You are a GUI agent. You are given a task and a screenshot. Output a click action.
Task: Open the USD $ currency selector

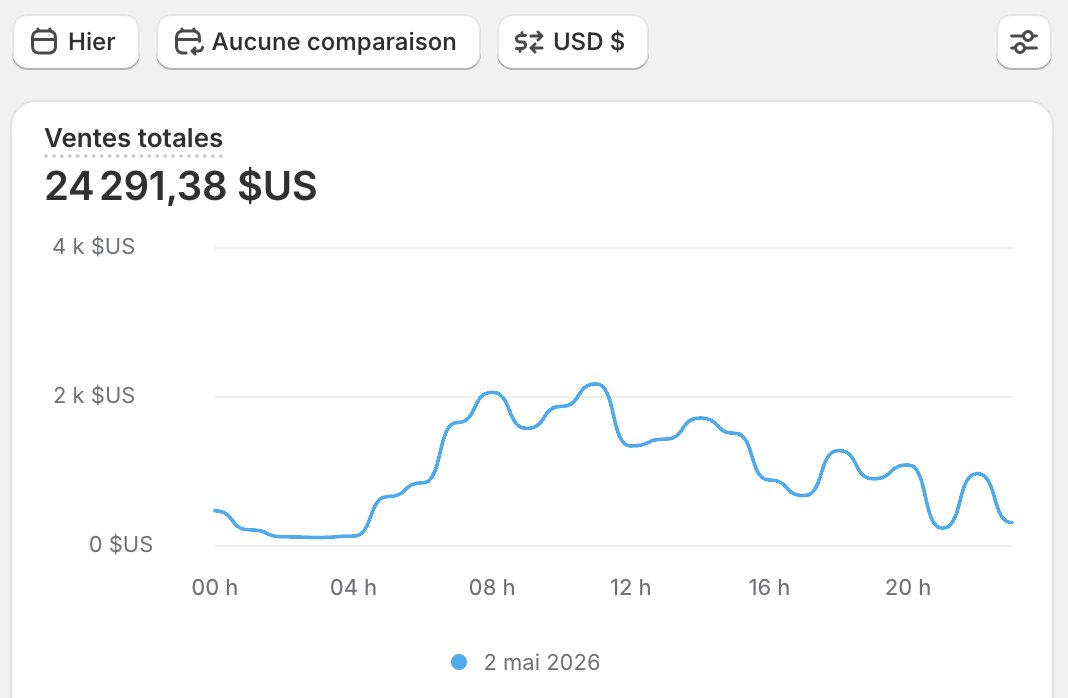point(572,42)
